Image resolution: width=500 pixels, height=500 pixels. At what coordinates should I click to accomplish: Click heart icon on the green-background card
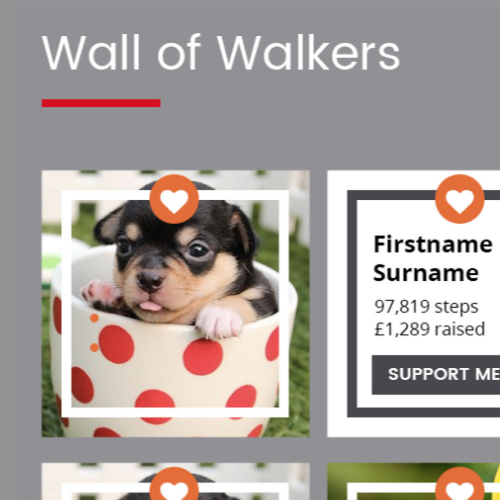click(x=460, y=484)
